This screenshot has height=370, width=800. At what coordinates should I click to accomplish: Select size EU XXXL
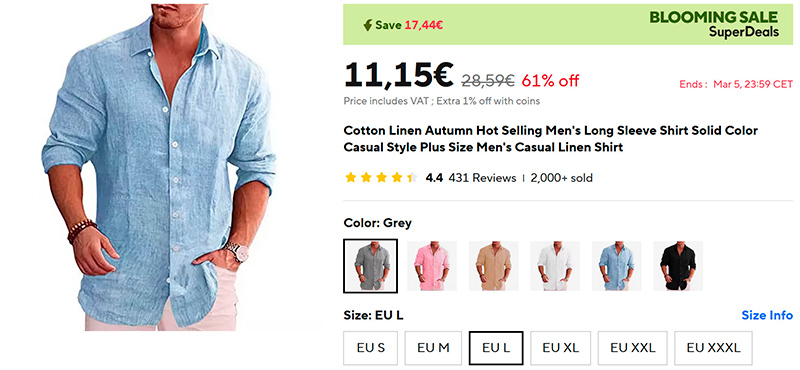[713, 348]
